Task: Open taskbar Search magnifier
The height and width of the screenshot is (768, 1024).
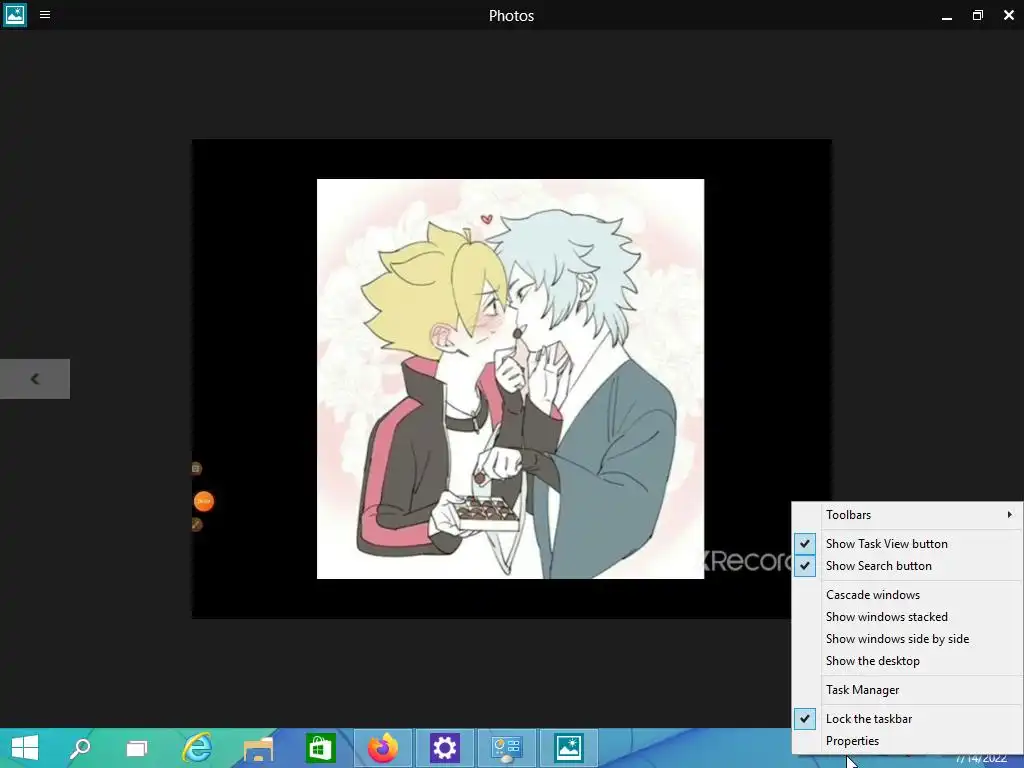Action: point(80,748)
